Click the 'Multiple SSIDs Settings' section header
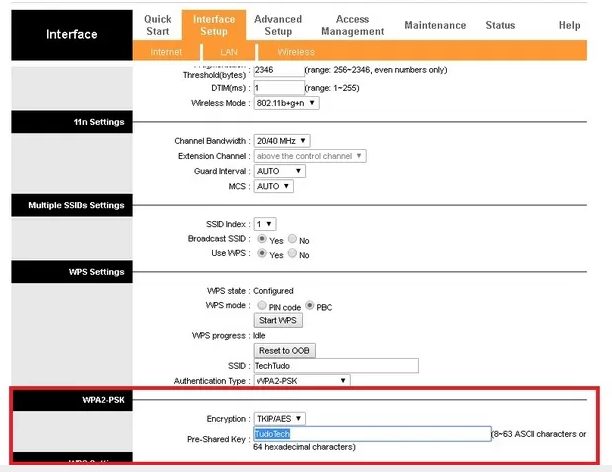Viewport: 612px width, 472px height. click(72, 205)
